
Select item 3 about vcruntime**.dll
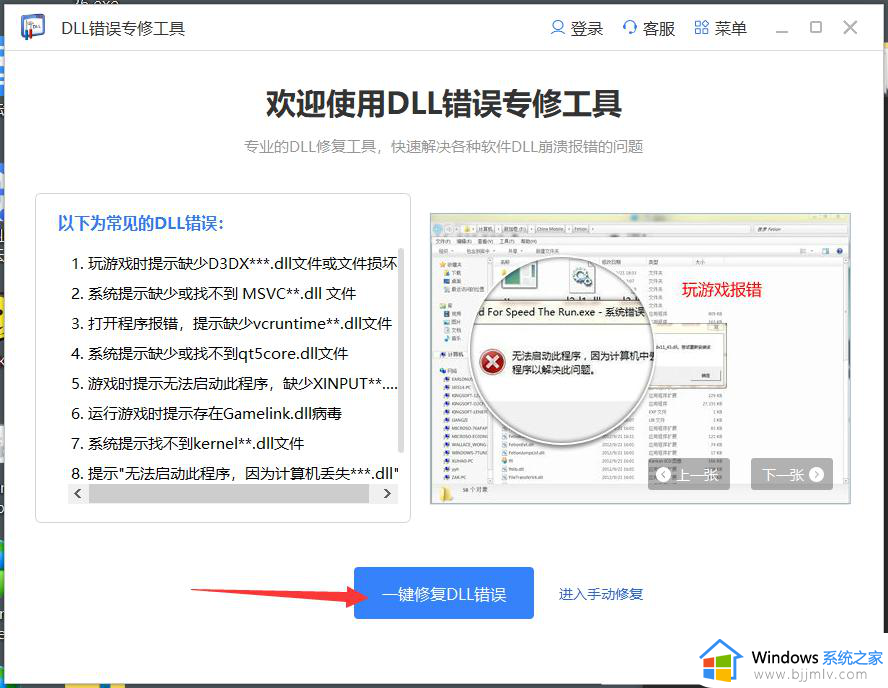tap(231, 323)
